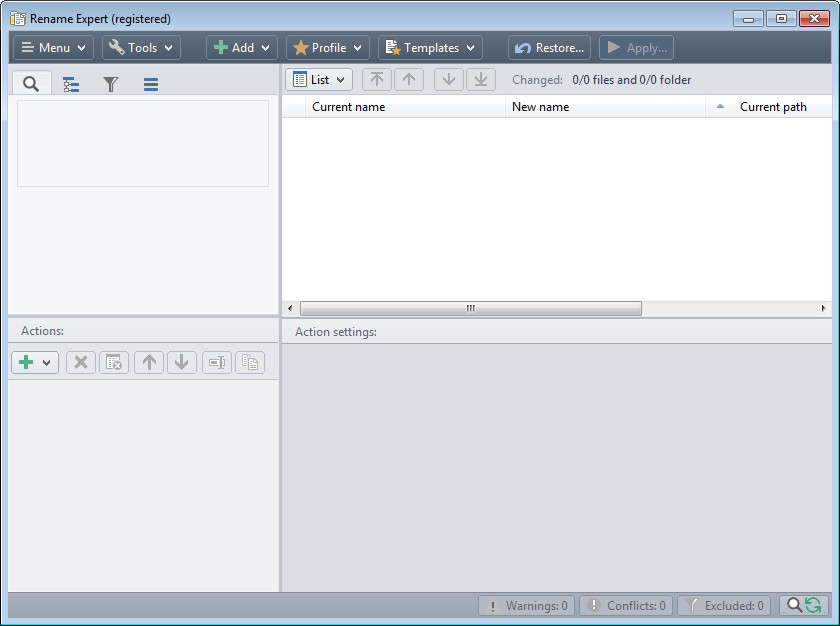Click the list options icon beside the filter
The height and width of the screenshot is (626, 840).
tap(150, 83)
